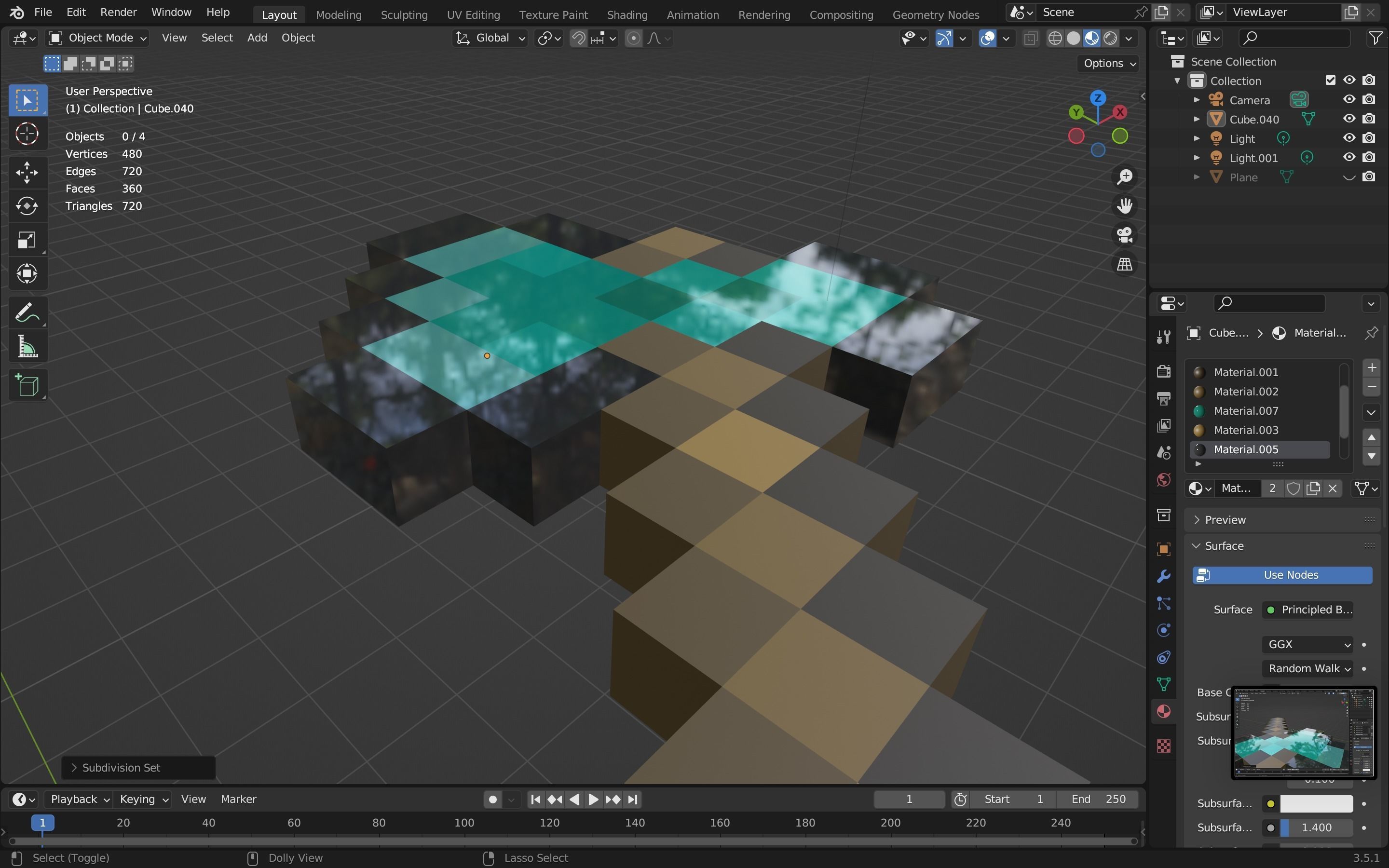Add a new material slot
1389x868 pixels.
(x=1371, y=367)
